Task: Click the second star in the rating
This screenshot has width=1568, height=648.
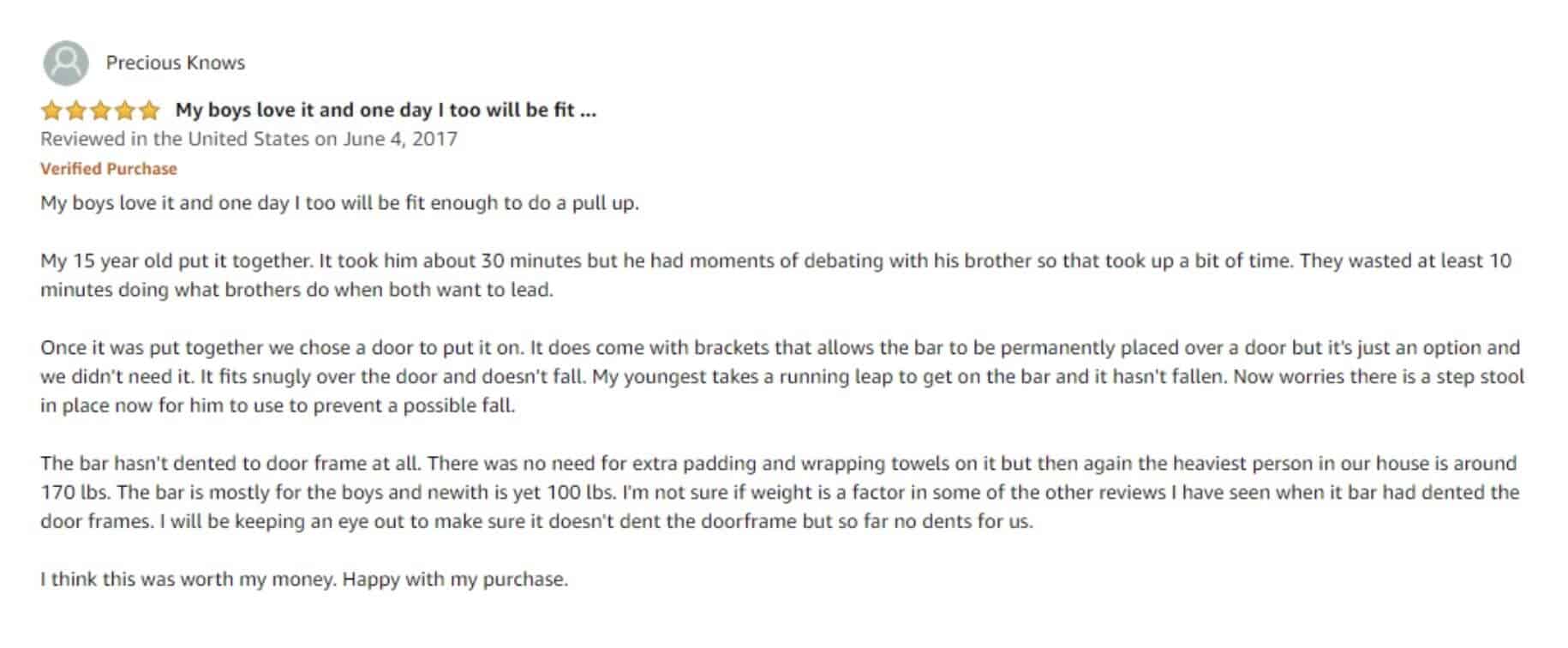Action: 76,111
